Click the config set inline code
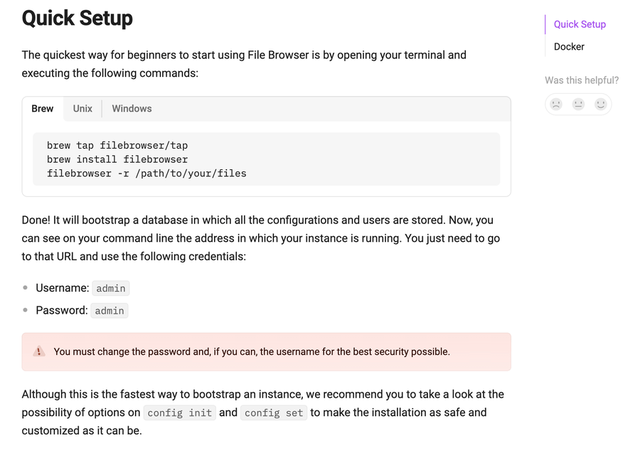The image size is (640, 468). click(273, 413)
